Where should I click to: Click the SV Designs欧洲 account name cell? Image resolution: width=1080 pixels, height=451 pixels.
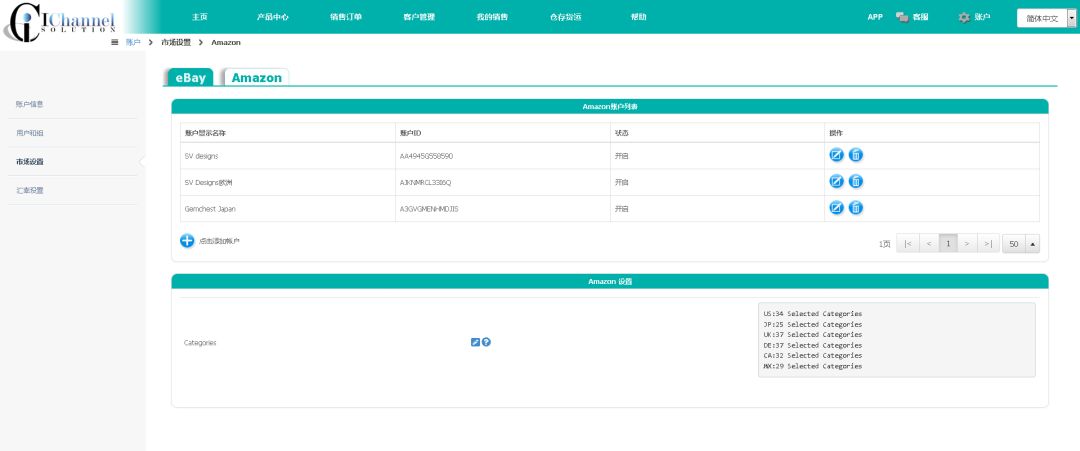point(288,182)
